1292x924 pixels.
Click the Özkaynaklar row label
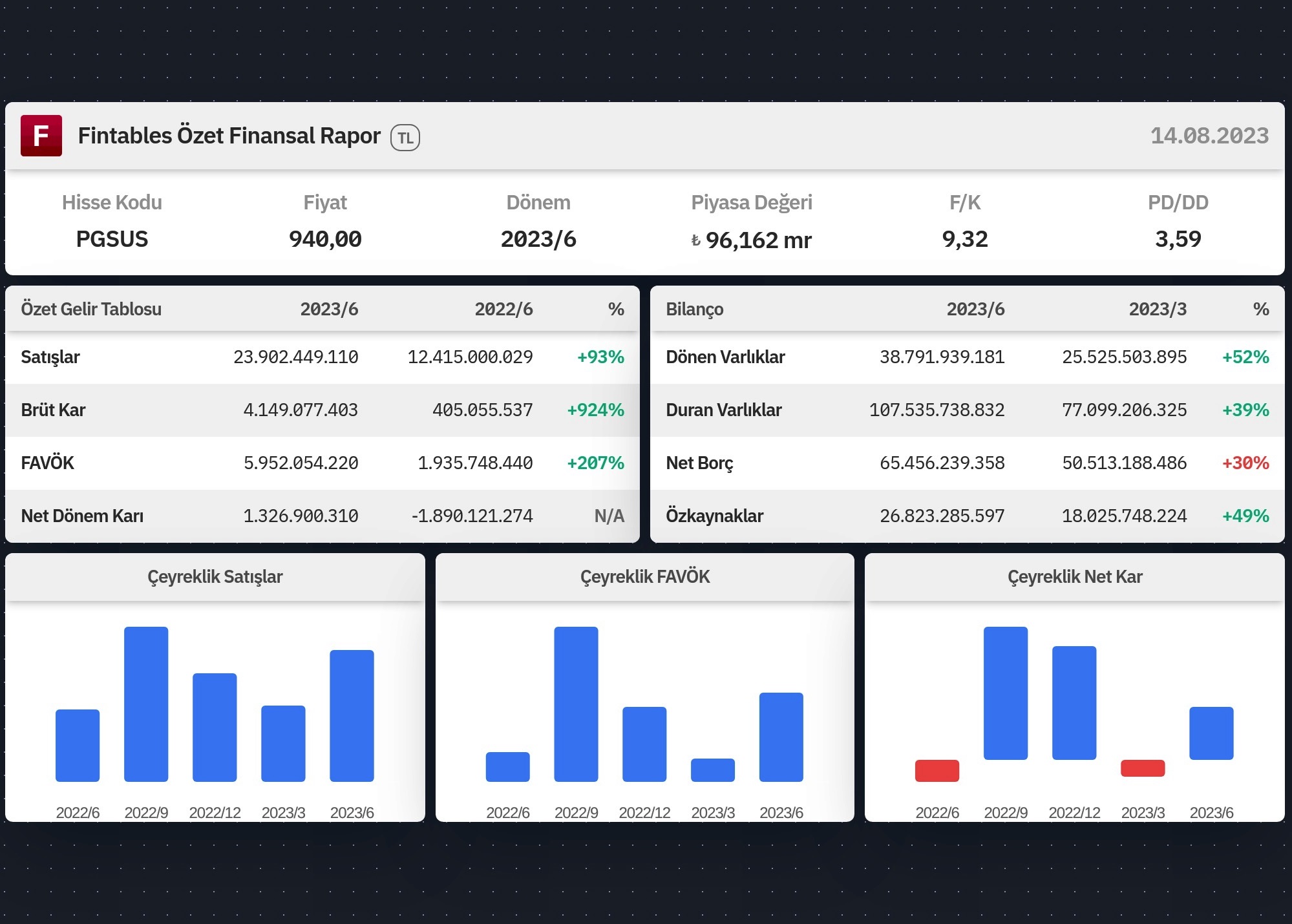tap(714, 516)
